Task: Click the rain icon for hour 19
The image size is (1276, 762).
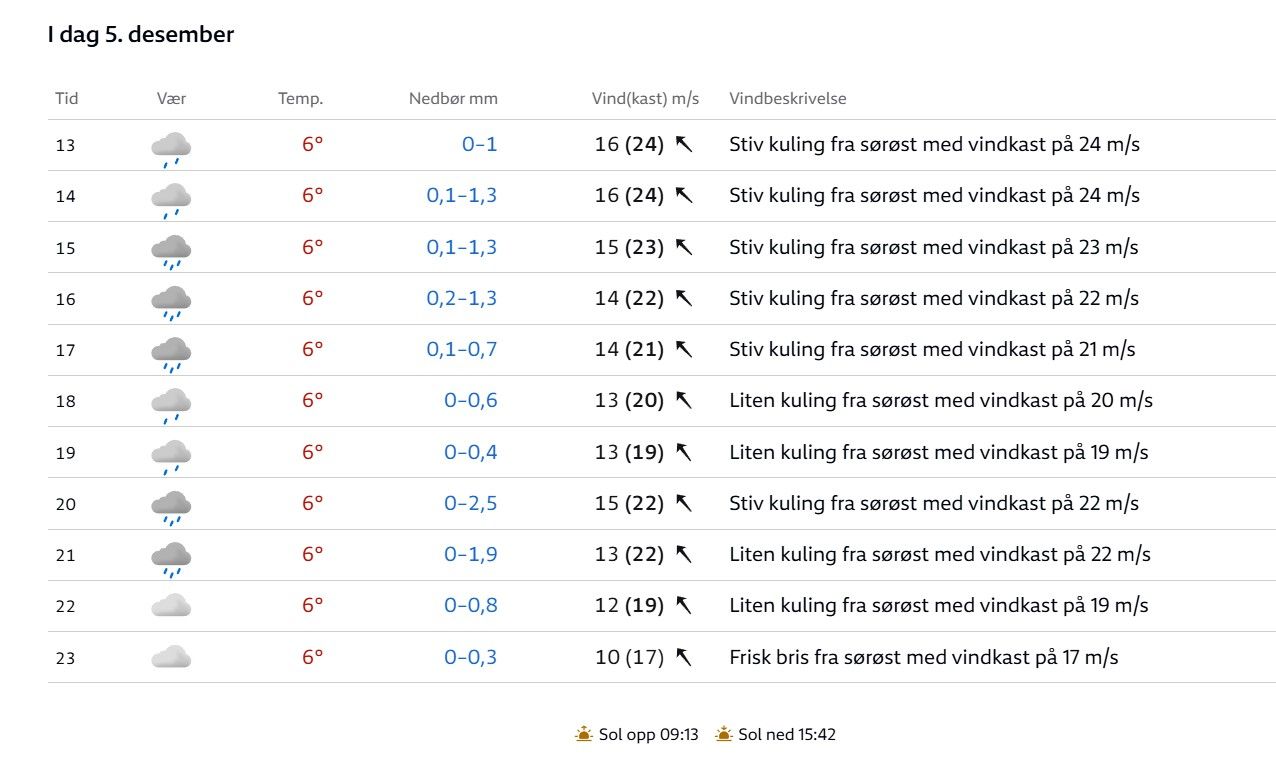Action: click(x=171, y=454)
